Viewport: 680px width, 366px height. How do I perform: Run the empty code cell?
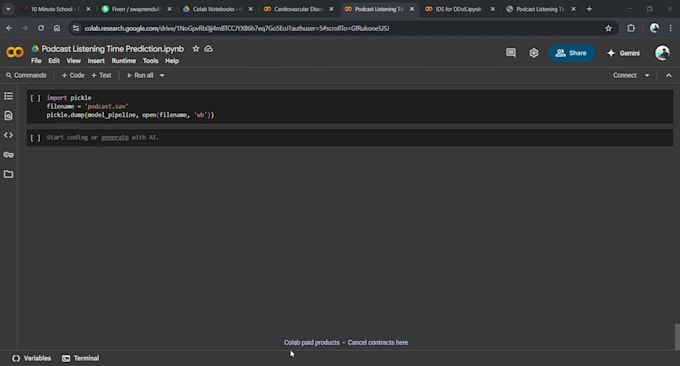[x=35, y=138]
